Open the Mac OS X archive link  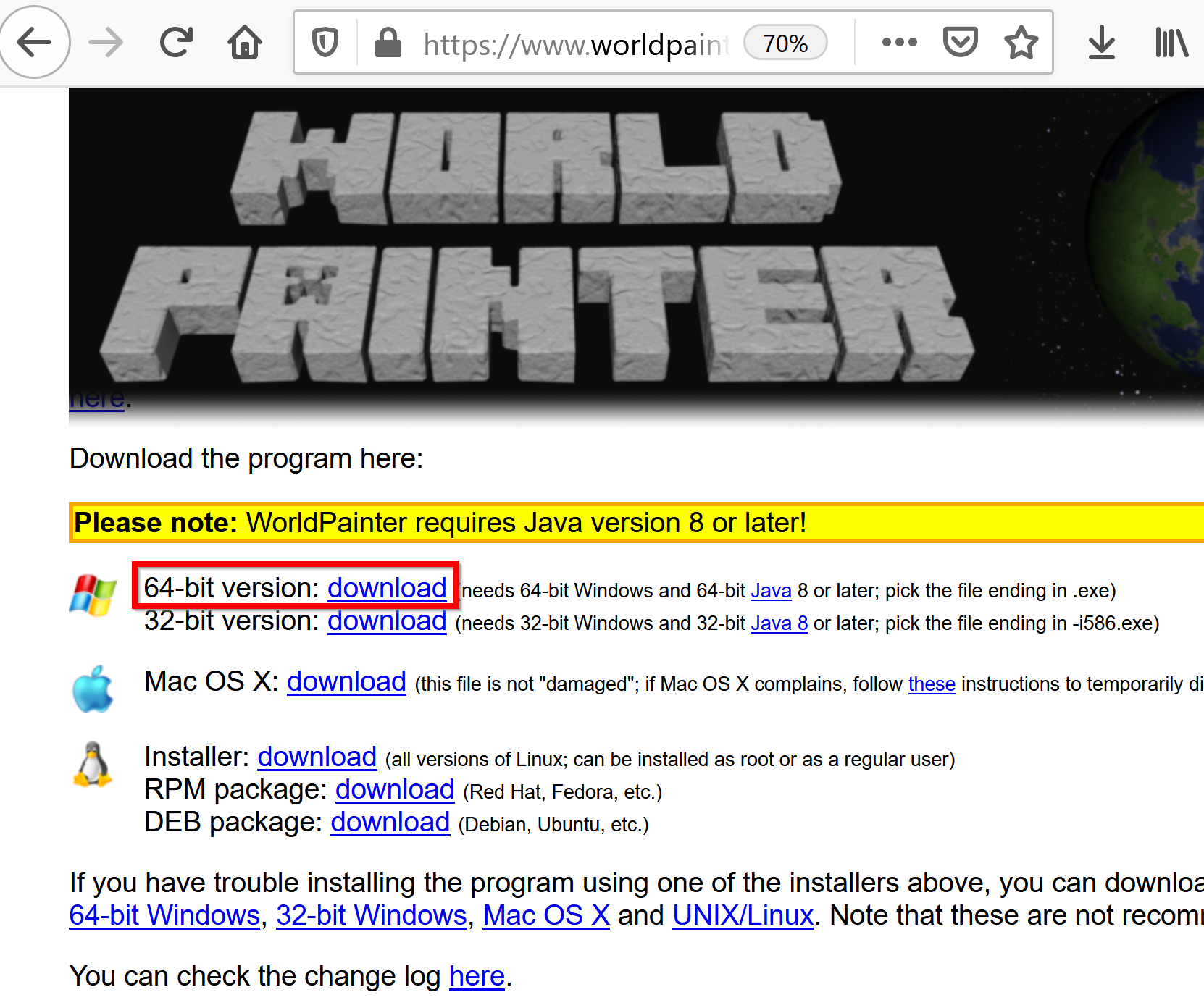coord(546,915)
